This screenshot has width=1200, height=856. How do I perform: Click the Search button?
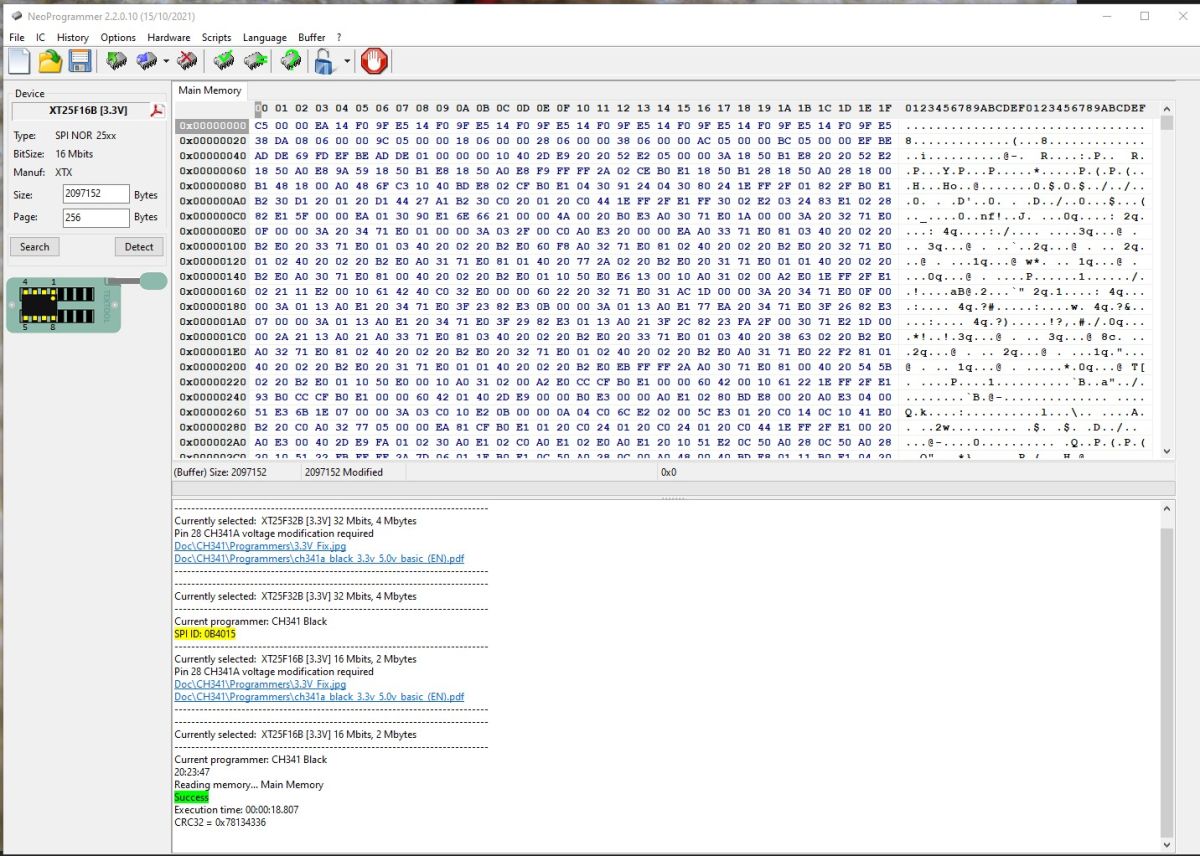click(35, 247)
